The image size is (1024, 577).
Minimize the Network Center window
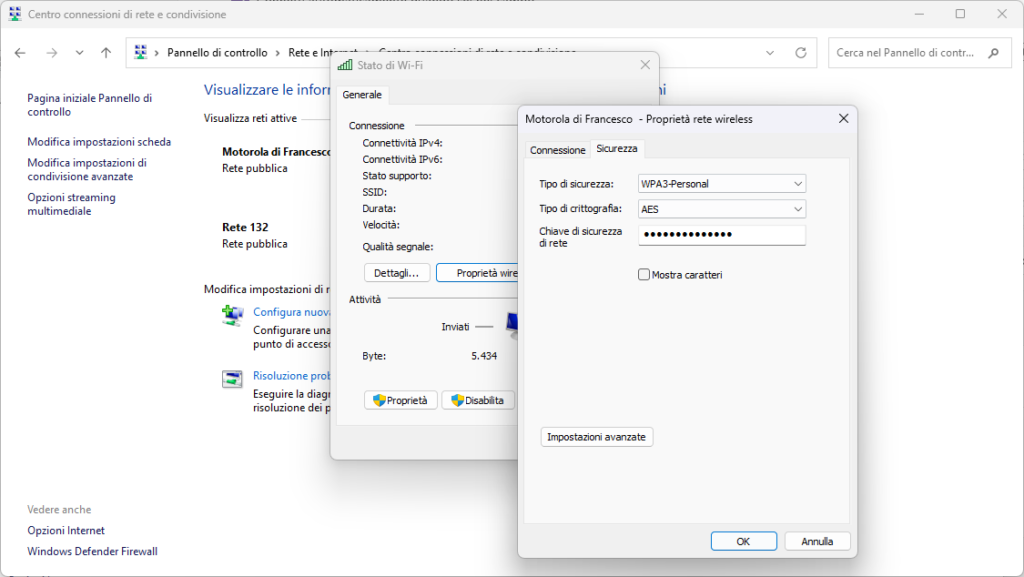pyautogui.click(x=919, y=14)
